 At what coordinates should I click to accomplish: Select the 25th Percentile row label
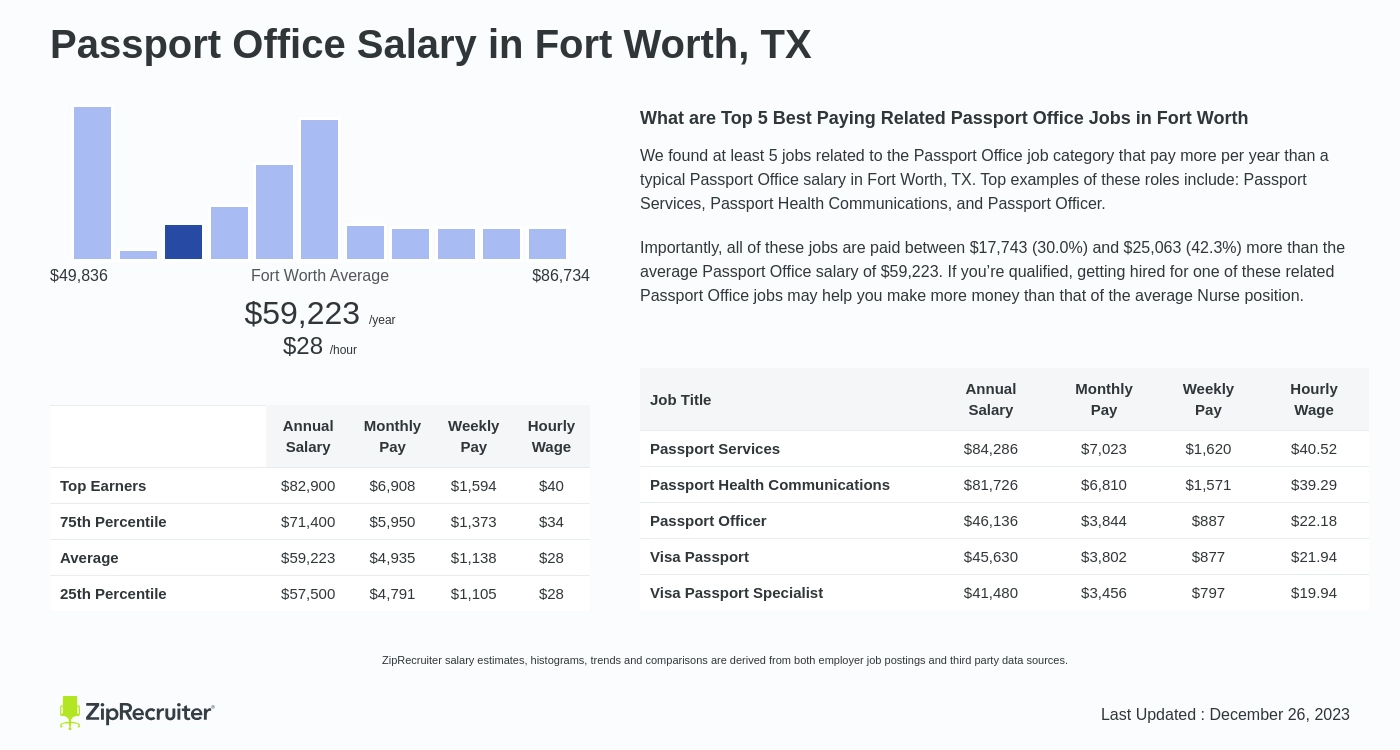[x=113, y=594]
